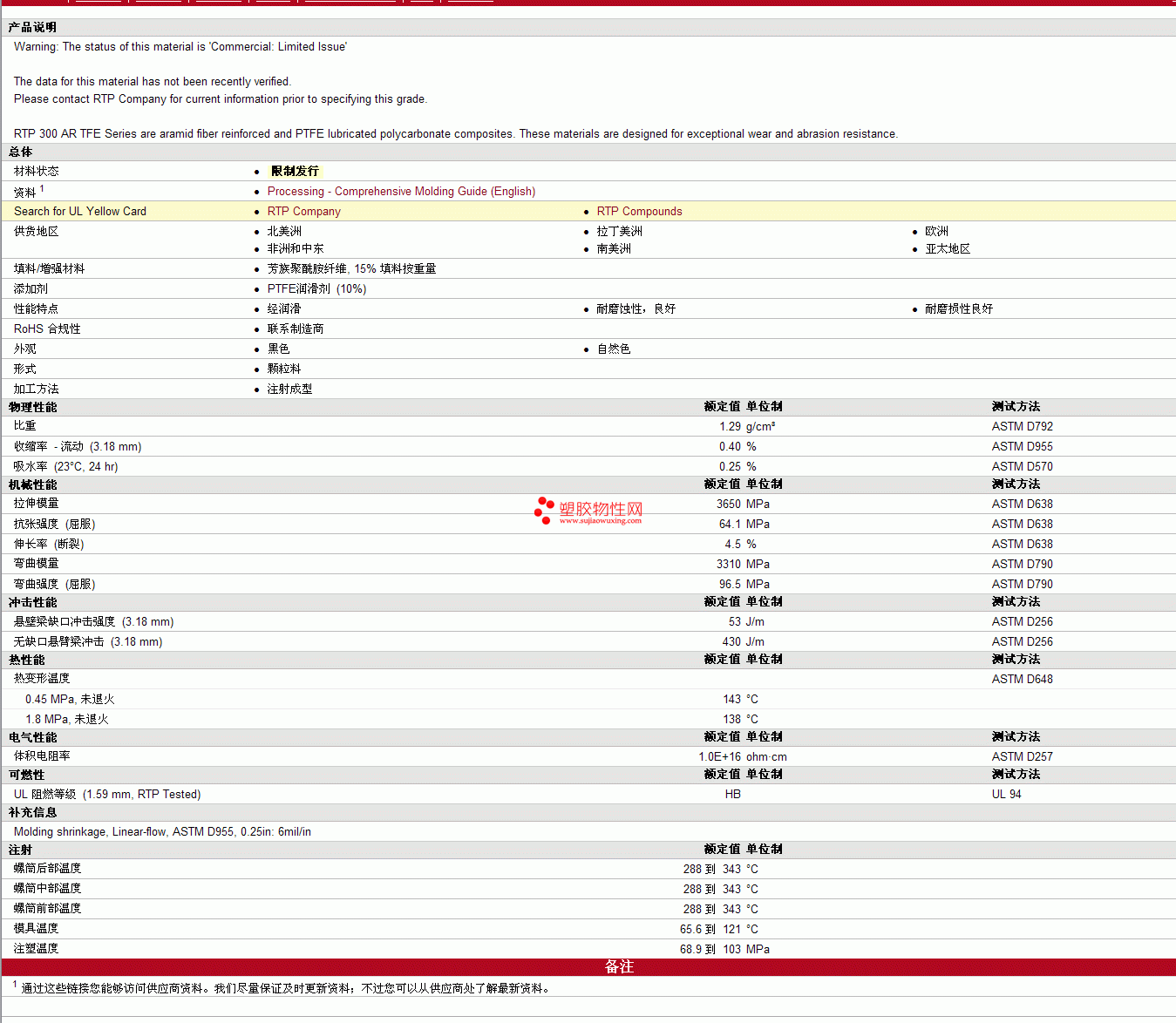The image size is (1176, 1023).
Task: Click the elongation value 4.5
Action: (x=732, y=544)
